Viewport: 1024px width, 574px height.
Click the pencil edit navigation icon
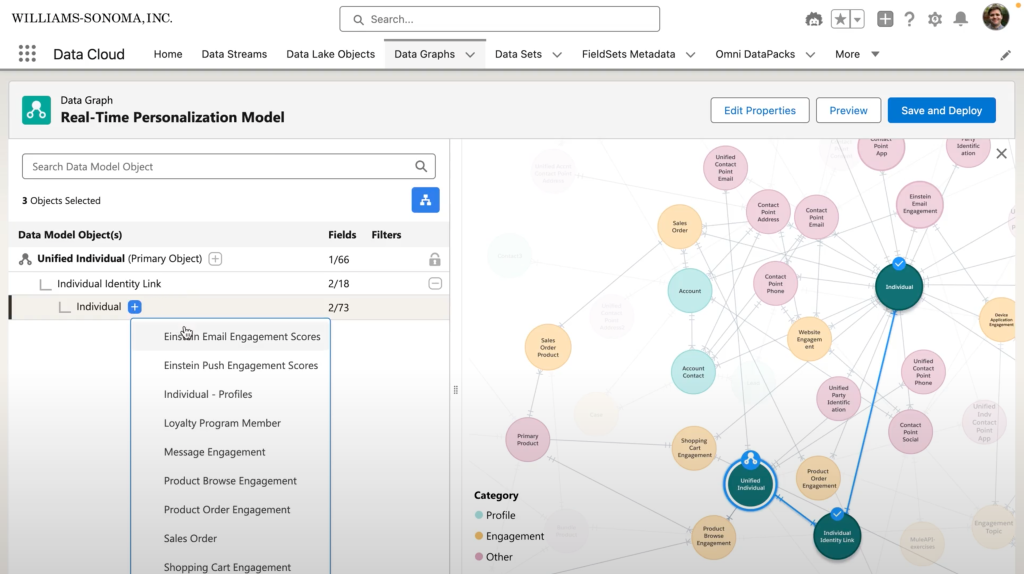coord(1005,55)
